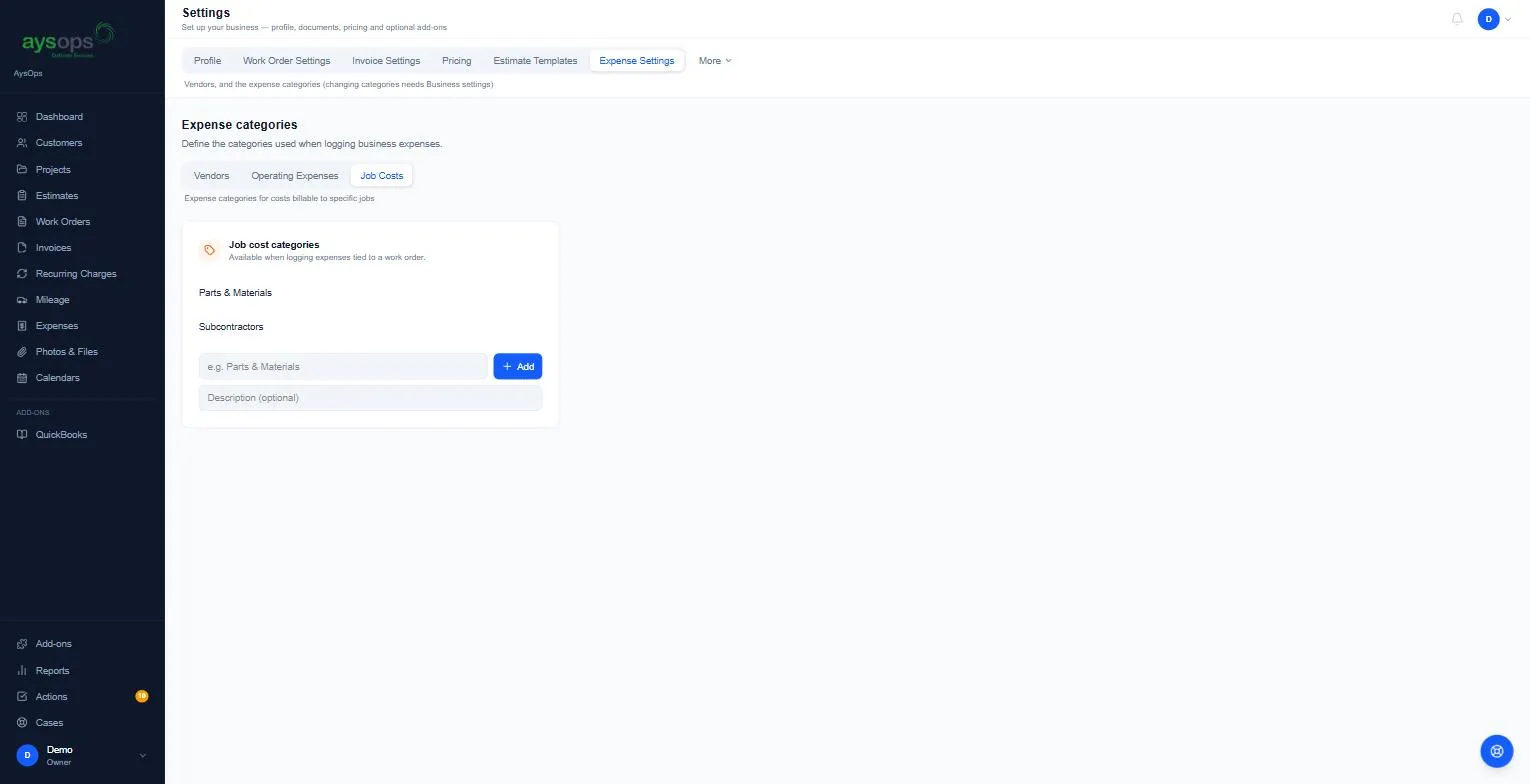Viewport: 1530px width, 784px height.
Task: Click the QuickBooks book icon
Action: click(x=22, y=435)
